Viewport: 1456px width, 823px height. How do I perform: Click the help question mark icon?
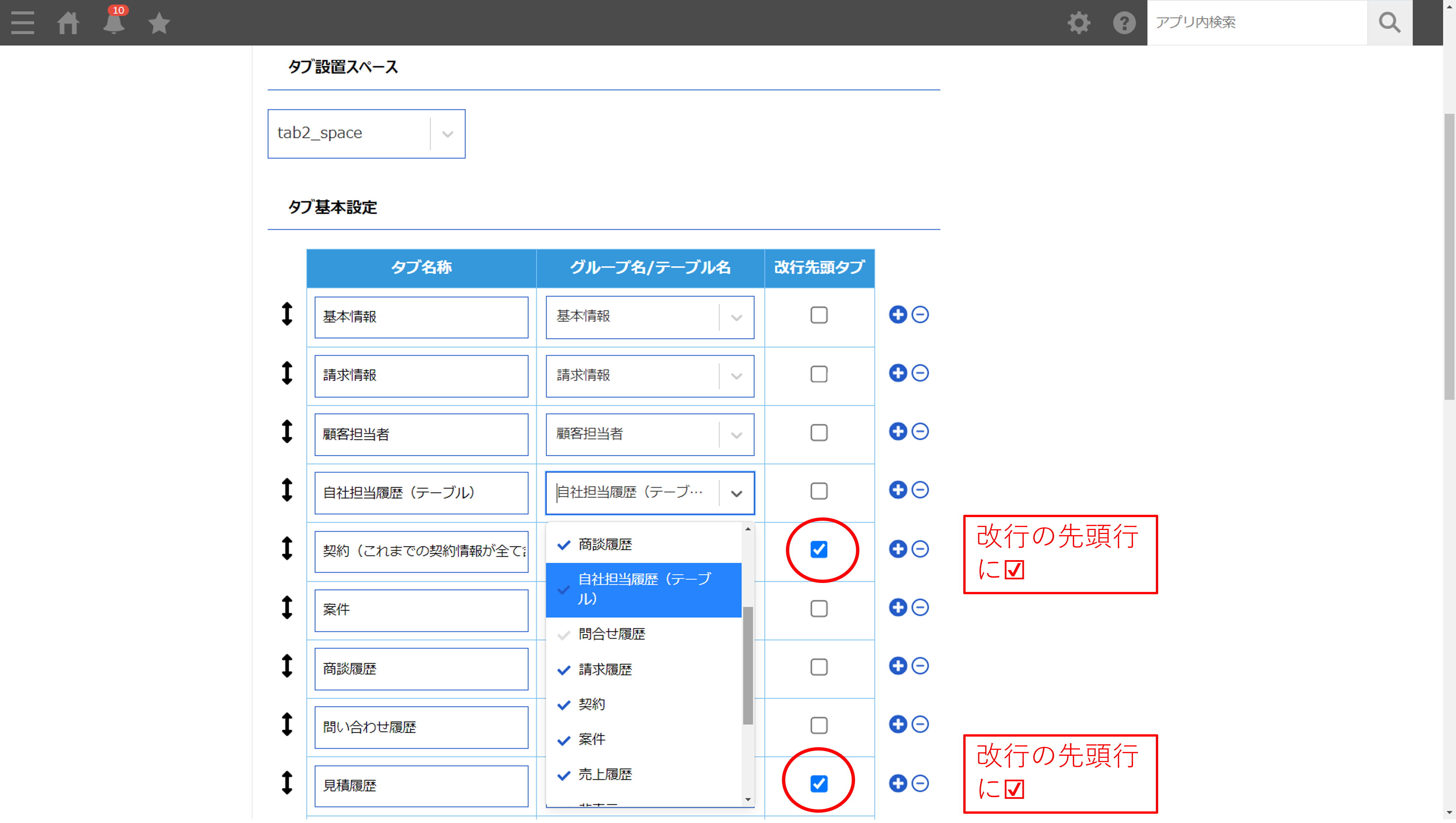pyautogui.click(x=1122, y=22)
